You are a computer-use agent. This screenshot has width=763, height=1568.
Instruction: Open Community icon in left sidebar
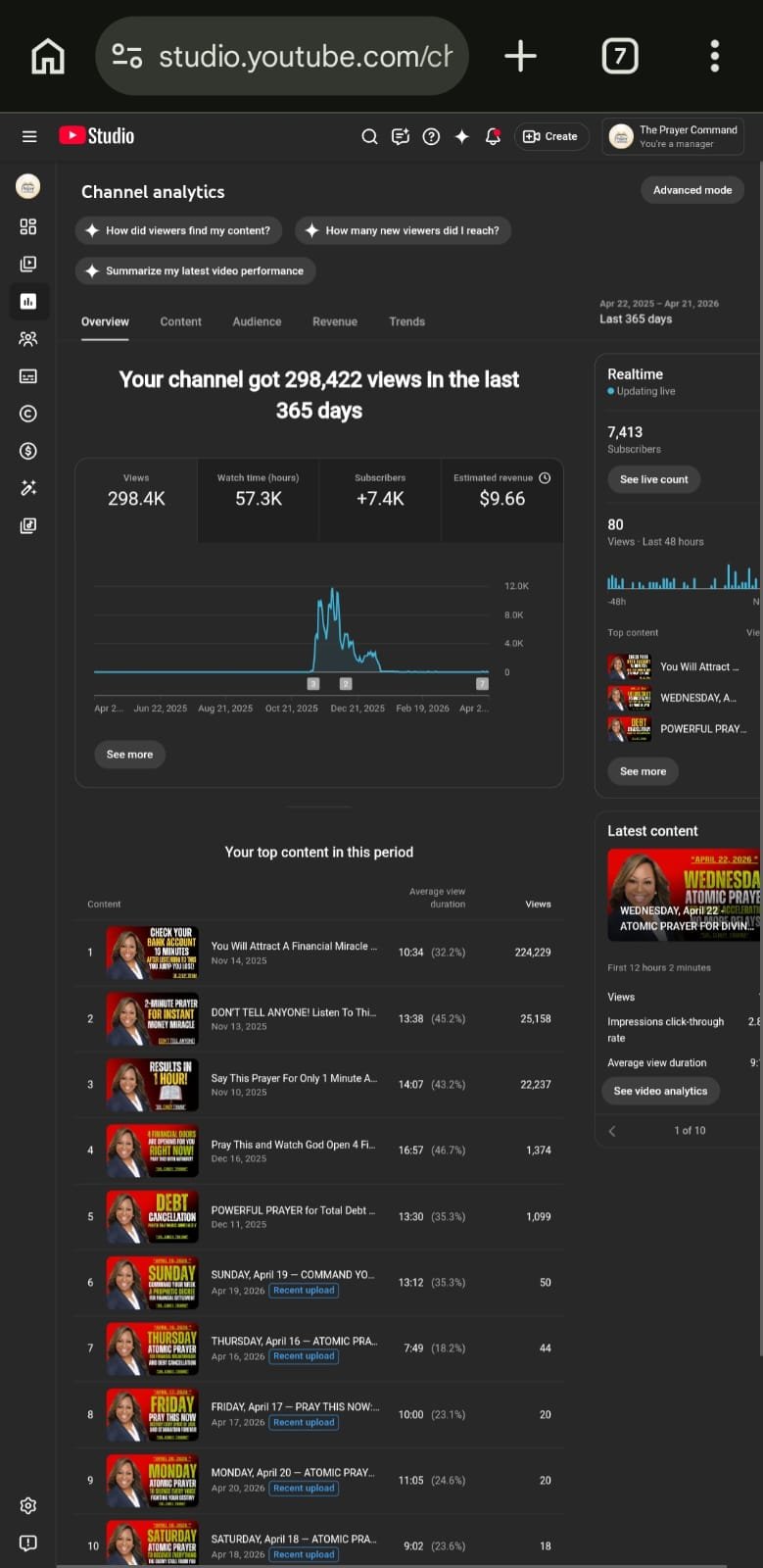(x=28, y=339)
